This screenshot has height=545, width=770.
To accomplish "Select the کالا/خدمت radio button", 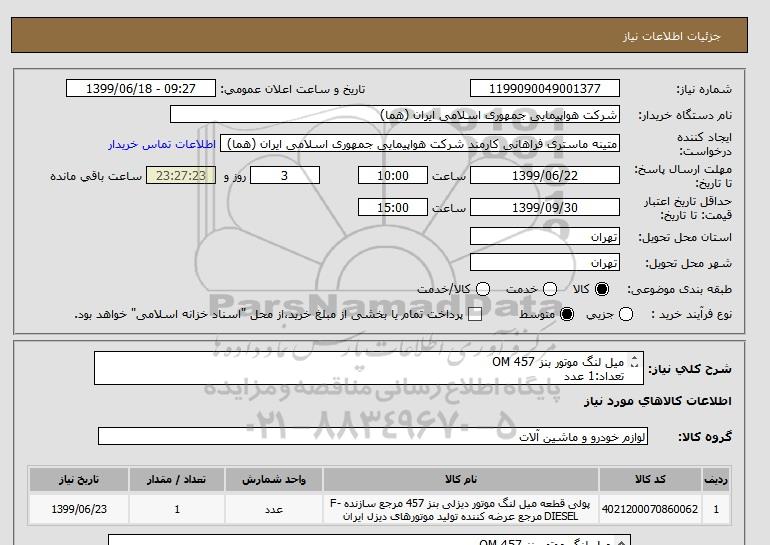I will point(483,289).
